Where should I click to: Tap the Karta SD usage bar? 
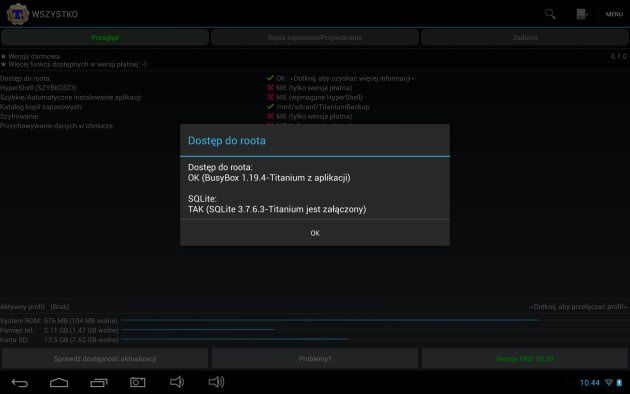[x=375, y=339]
